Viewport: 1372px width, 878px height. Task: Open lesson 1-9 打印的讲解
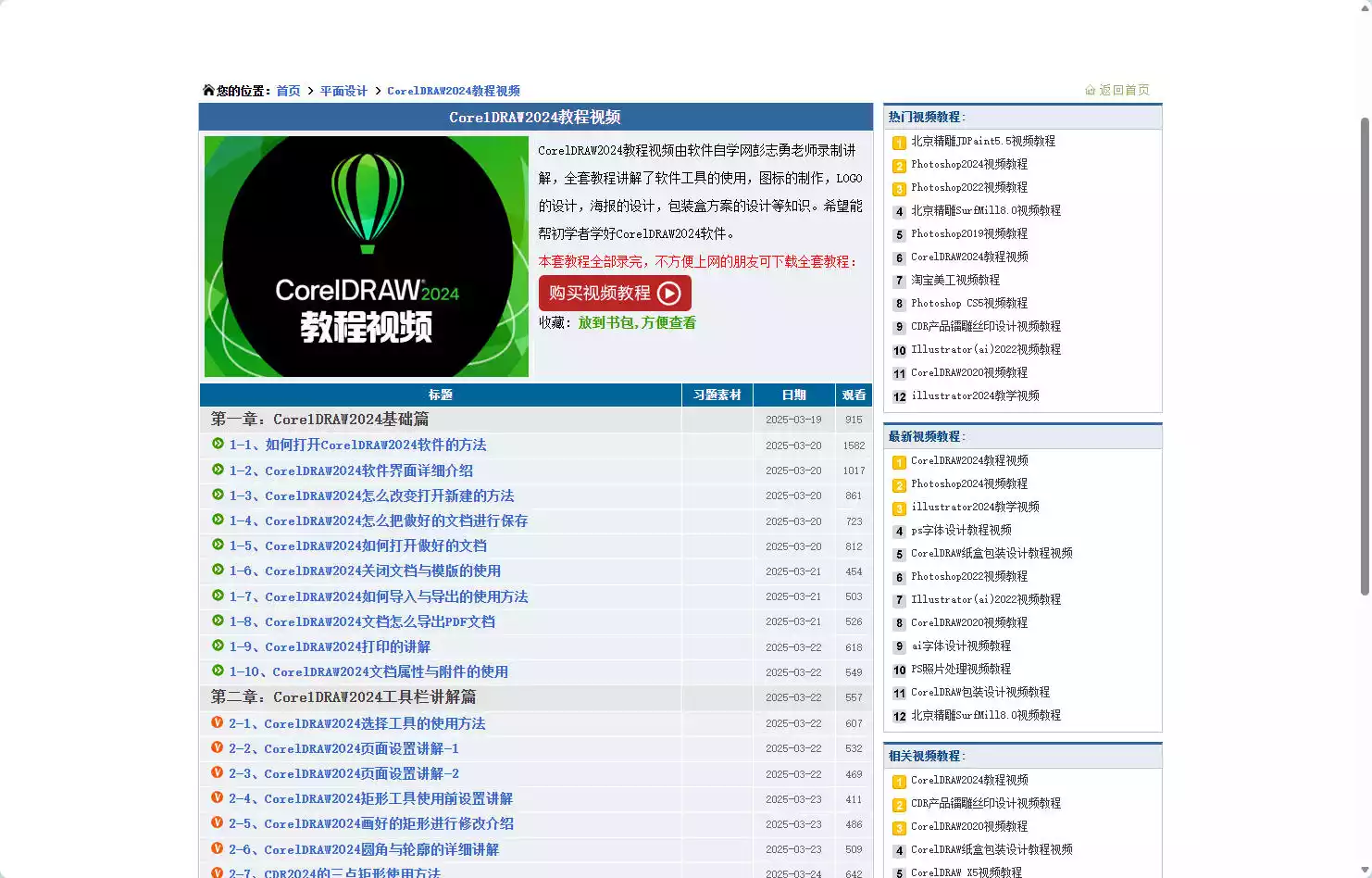coord(330,646)
